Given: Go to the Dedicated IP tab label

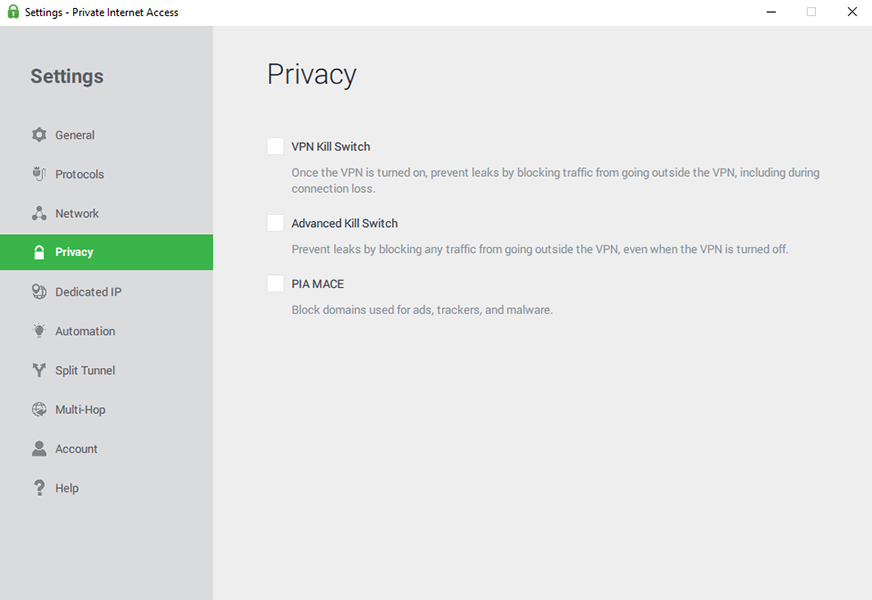Looking at the screenshot, I should (x=88, y=292).
